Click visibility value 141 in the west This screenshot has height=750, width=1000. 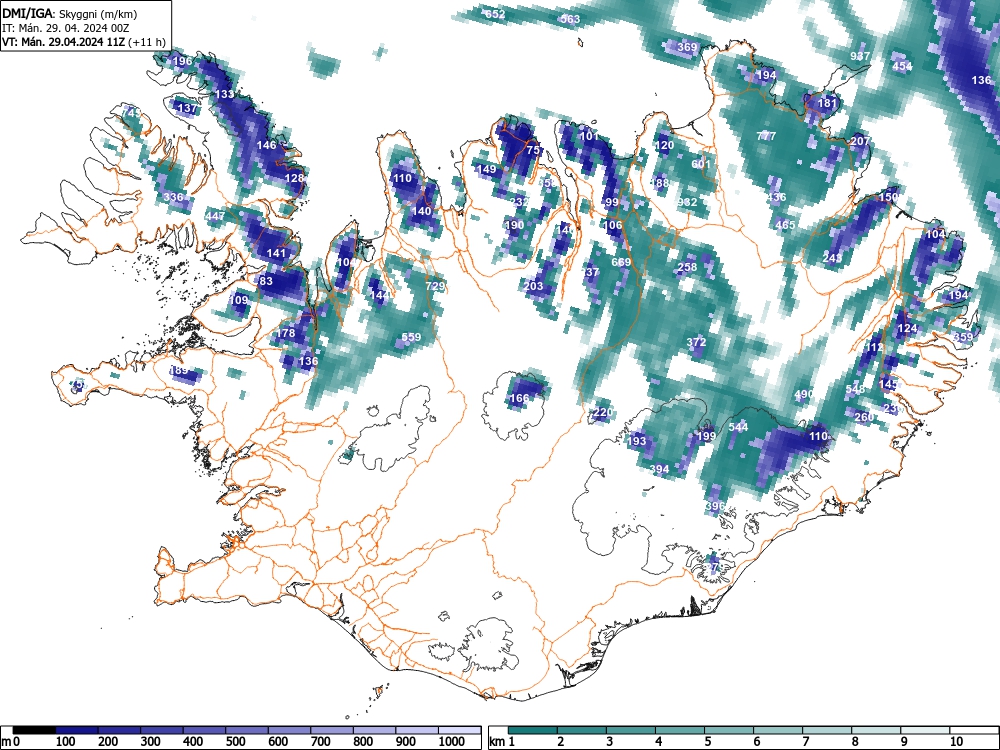pos(276,253)
